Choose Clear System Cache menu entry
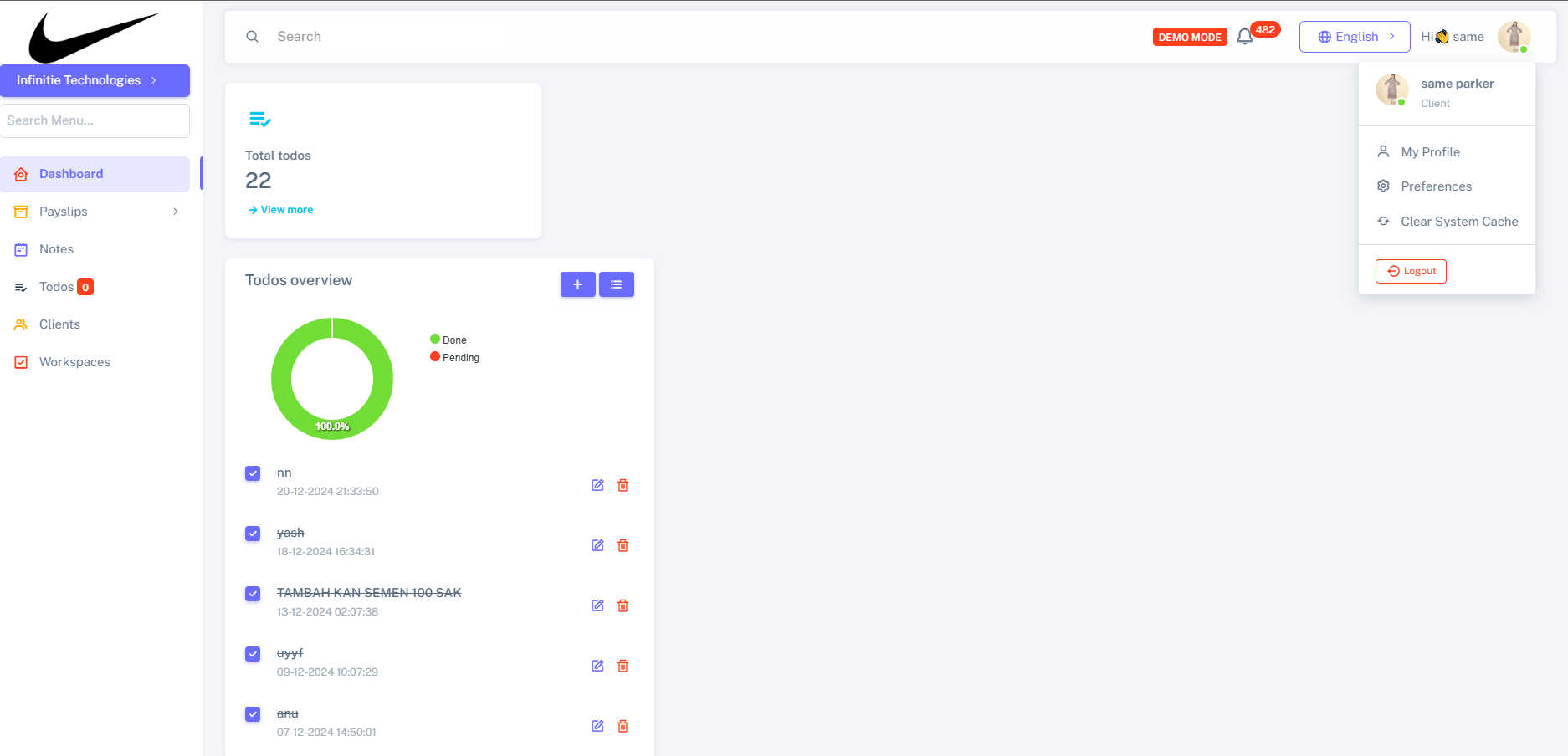The image size is (1568, 756). point(1458,222)
